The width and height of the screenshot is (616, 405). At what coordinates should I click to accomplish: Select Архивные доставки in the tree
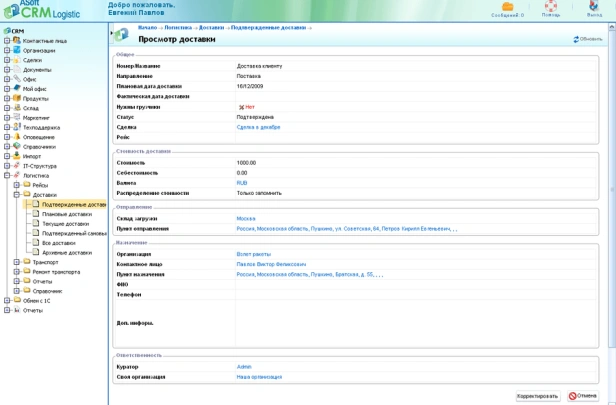66,253
